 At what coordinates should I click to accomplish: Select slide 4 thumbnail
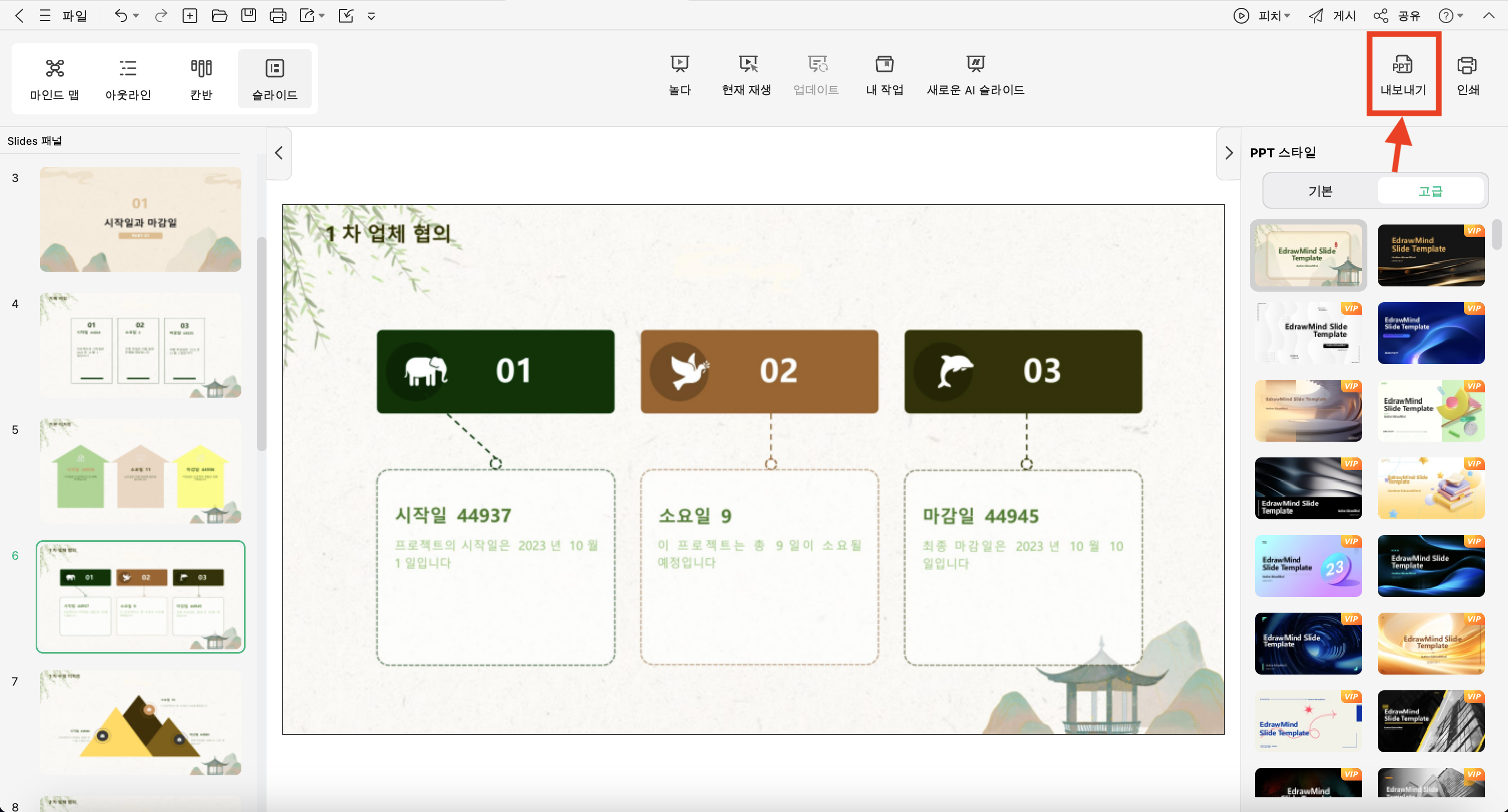click(141, 345)
